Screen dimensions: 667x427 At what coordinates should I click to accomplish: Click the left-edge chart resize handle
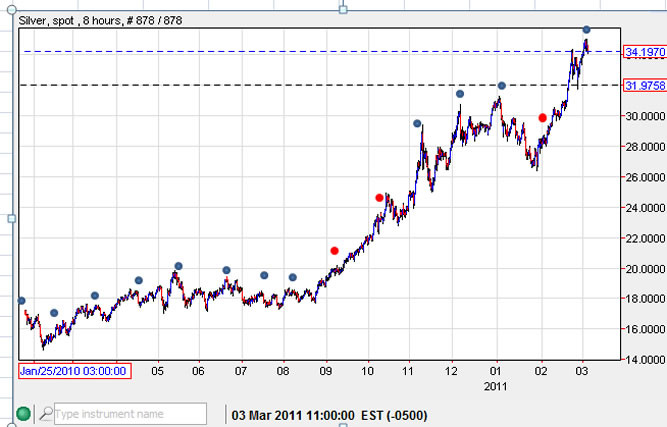pos(12,218)
